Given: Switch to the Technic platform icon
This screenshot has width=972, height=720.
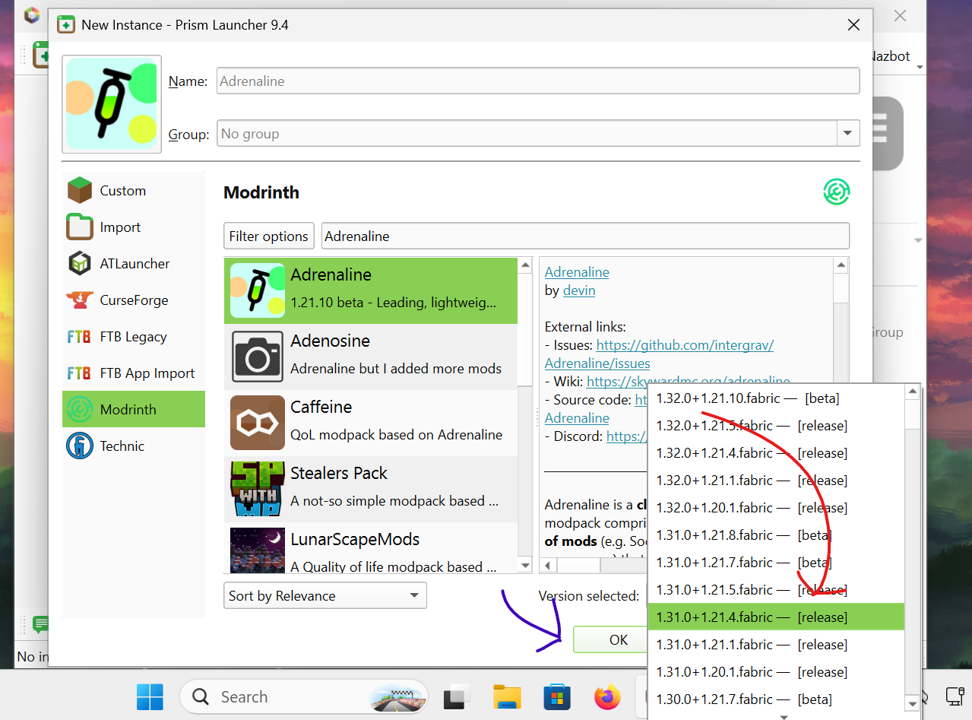Looking at the screenshot, I should (79, 445).
